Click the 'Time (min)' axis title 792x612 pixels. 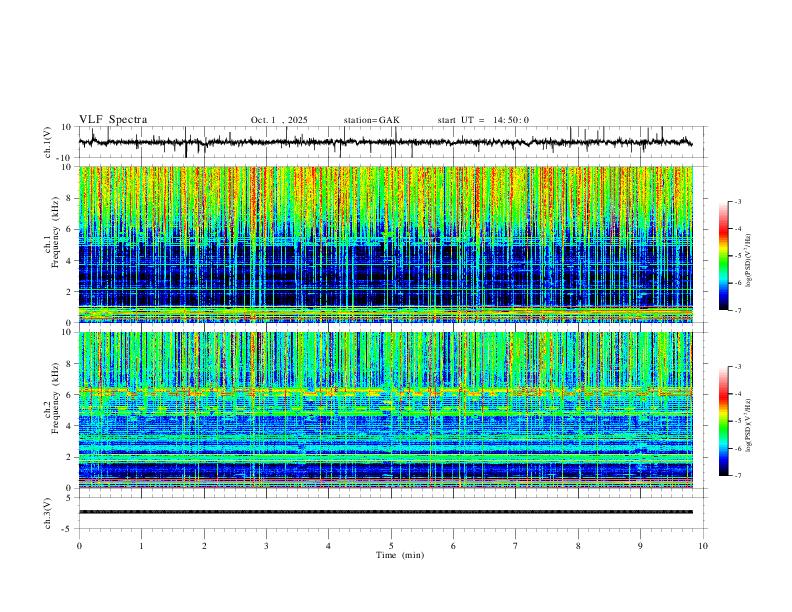pyautogui.click(x=400, y=555)
